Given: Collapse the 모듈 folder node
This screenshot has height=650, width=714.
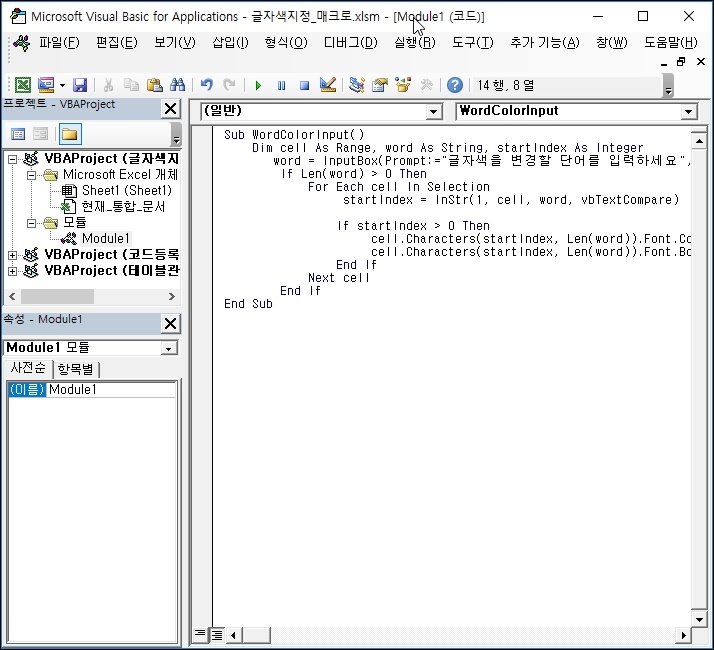Looking at the screenshot, I should (x=31, y=223).
